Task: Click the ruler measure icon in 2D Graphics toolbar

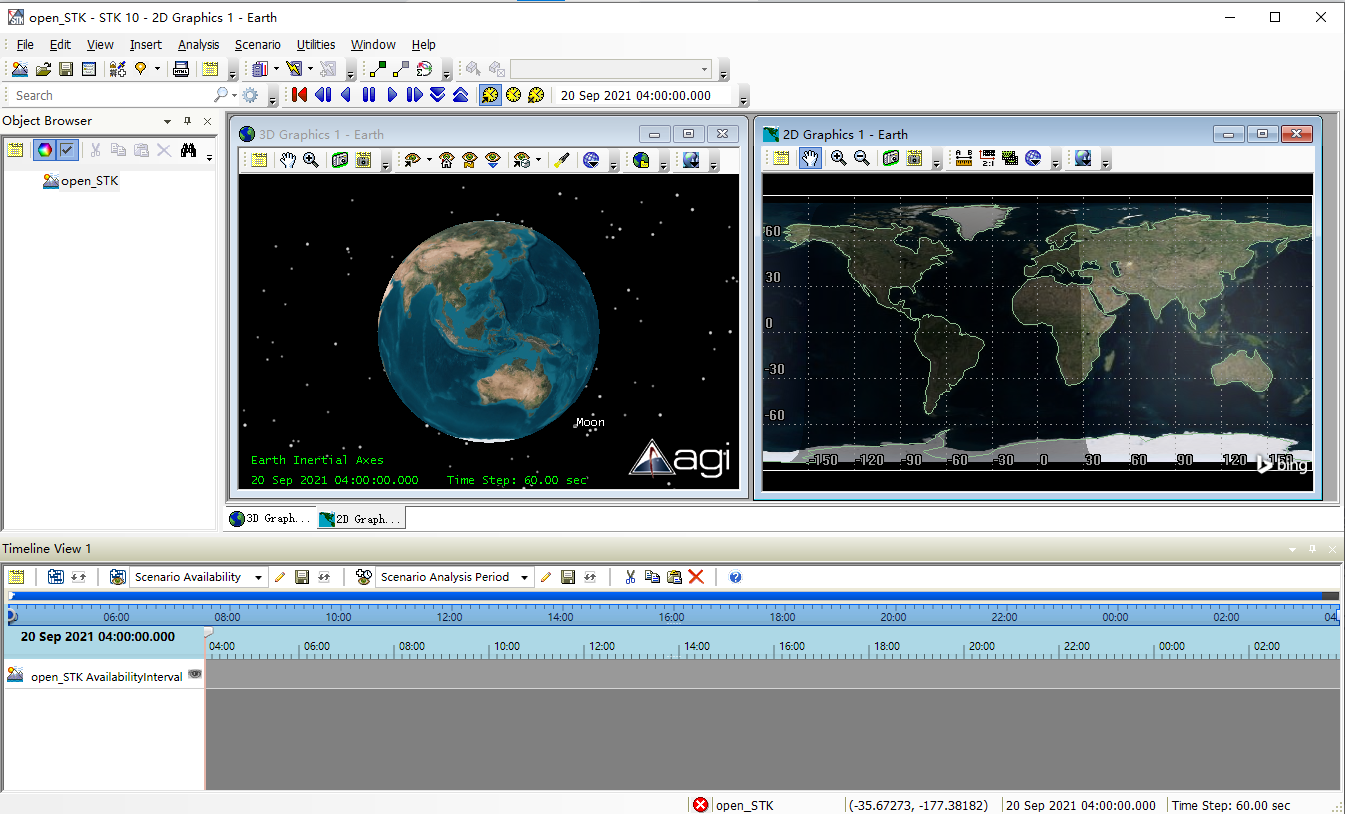Action: pyautogui.click(x=964, y=158)
